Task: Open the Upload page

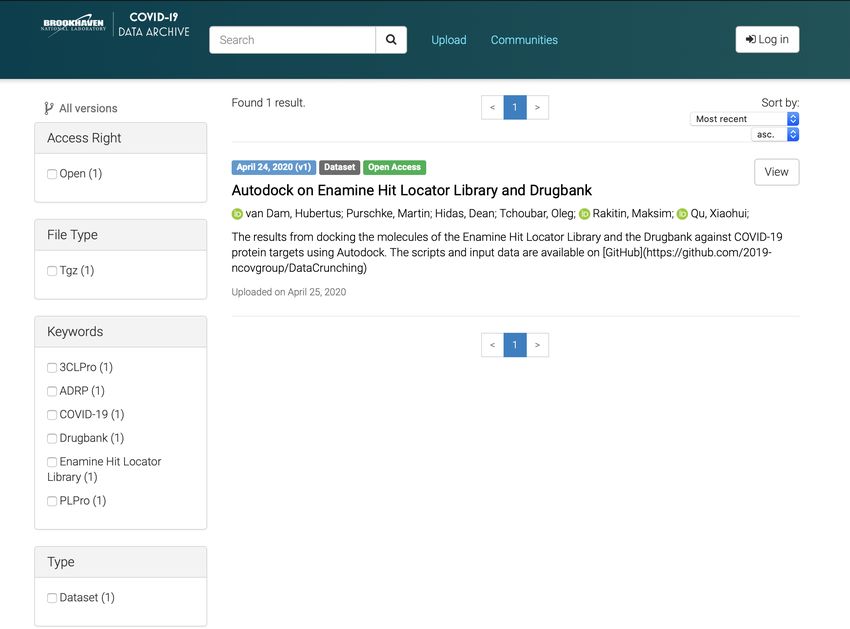Action: click(449, 40)
